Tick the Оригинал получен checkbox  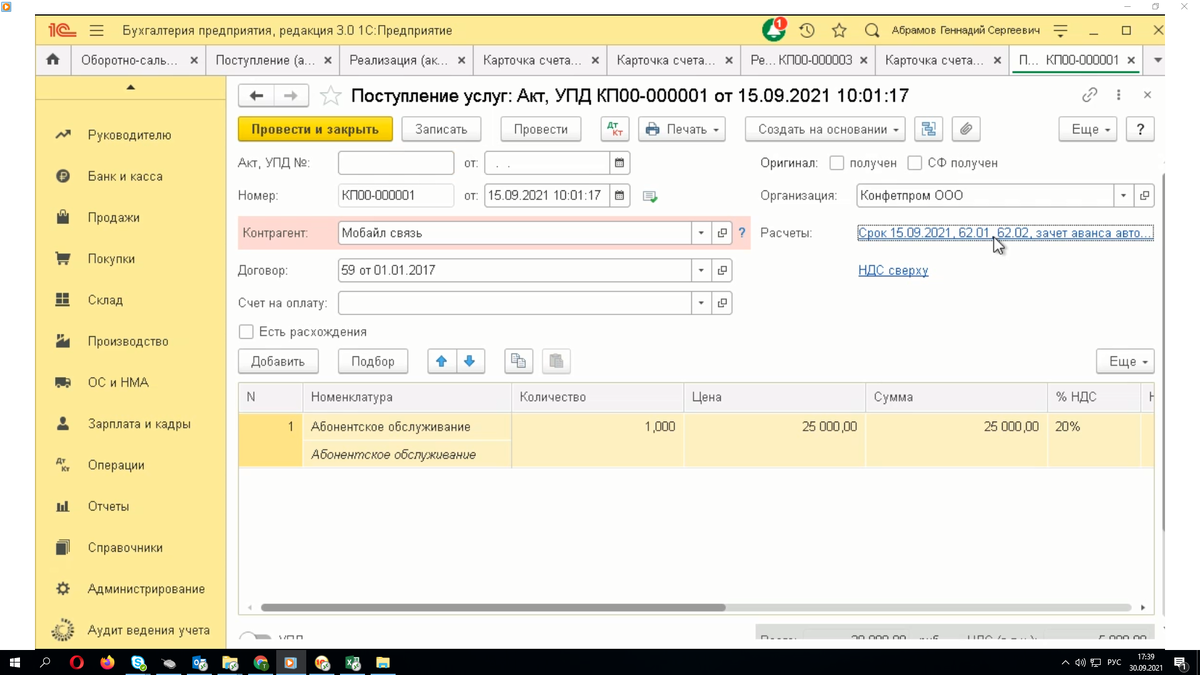(x=837, y=163)
